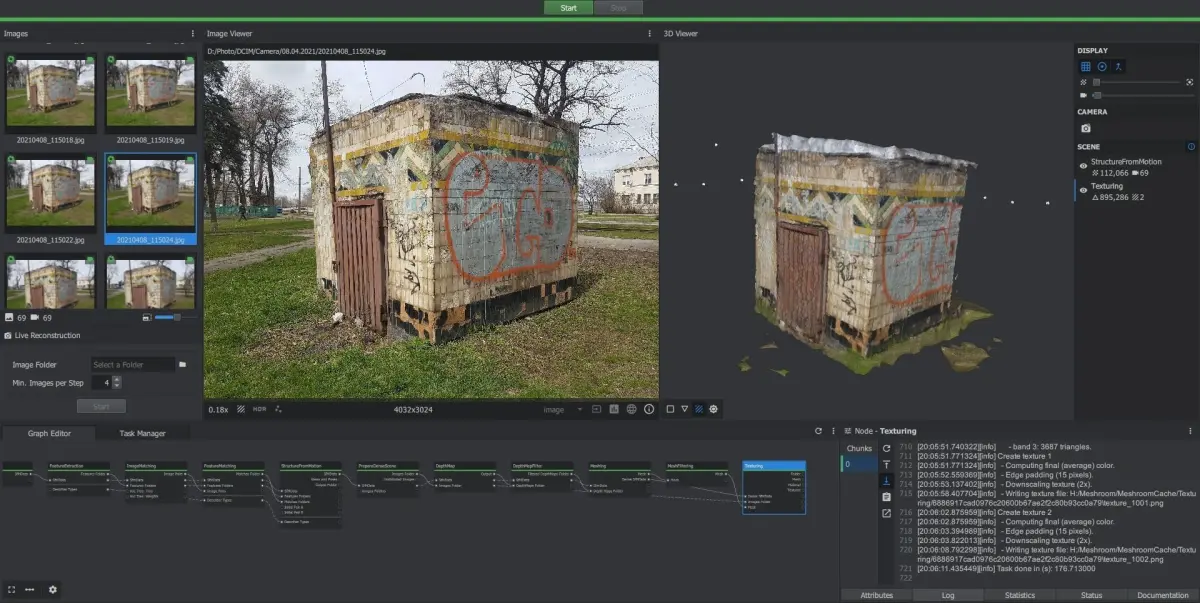Open the image type dropdown
The width and height of the screenshot is (1200, 603).
click(x=562, y=409)
